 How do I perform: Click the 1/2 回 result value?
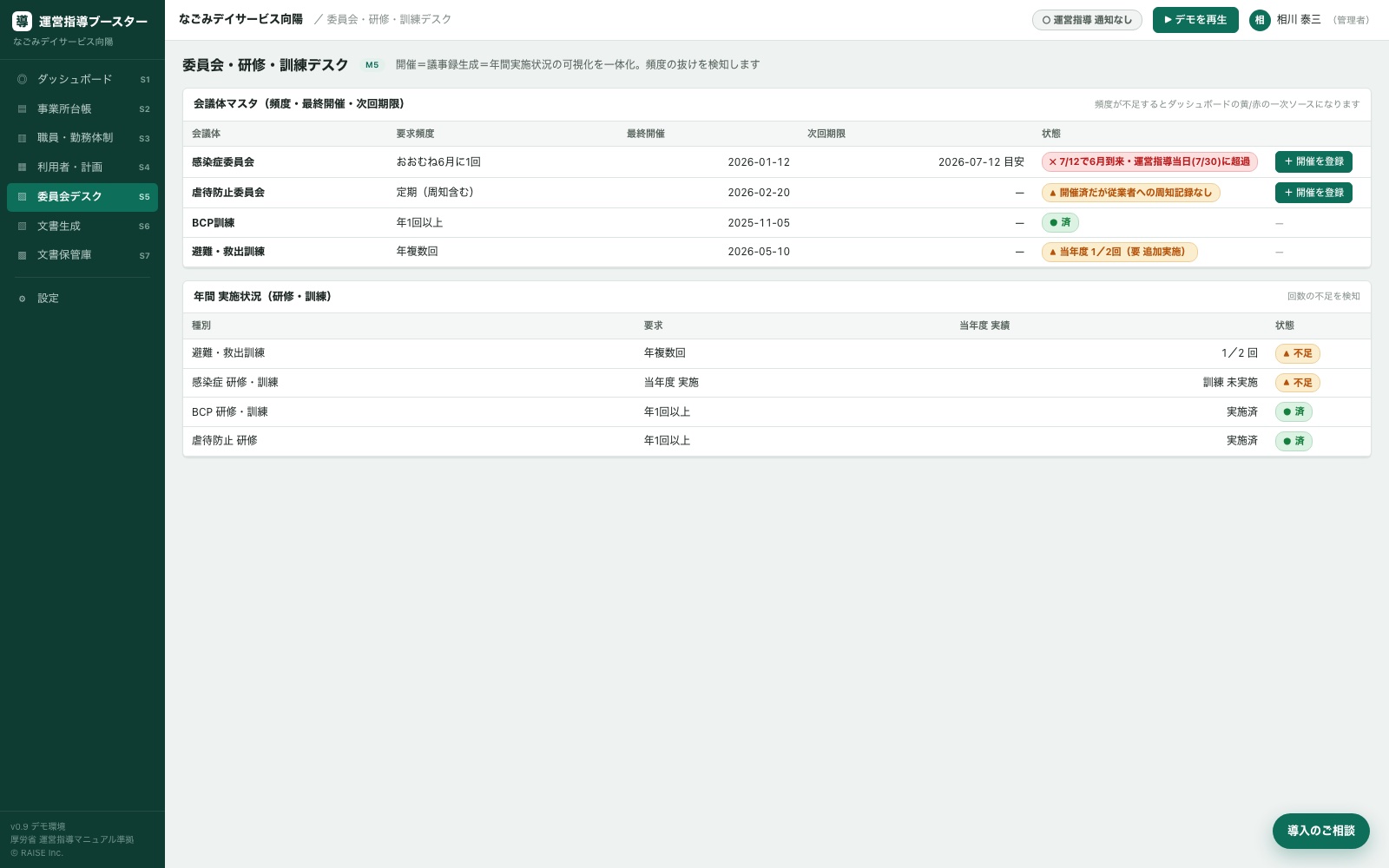1240,353
